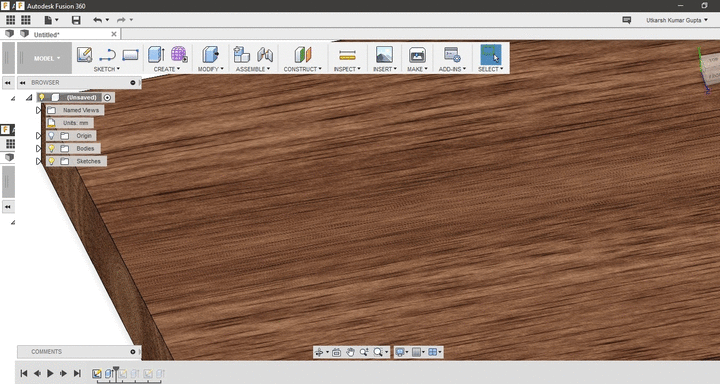Open Utkarsh Kumar Gupta account dropdown

pos(677,20)
